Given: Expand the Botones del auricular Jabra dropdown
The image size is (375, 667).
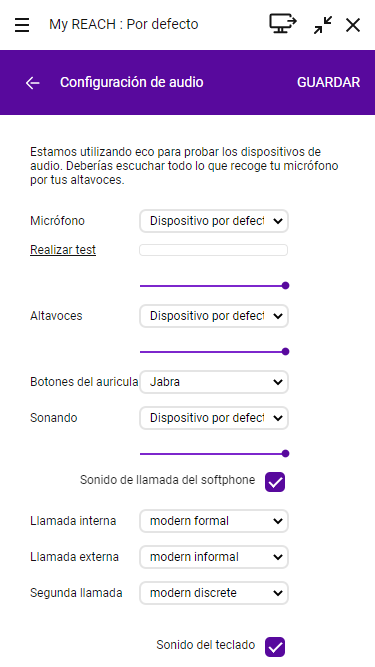Looking at the screenshot, I should pyautogui.click(x=214, y=382).
